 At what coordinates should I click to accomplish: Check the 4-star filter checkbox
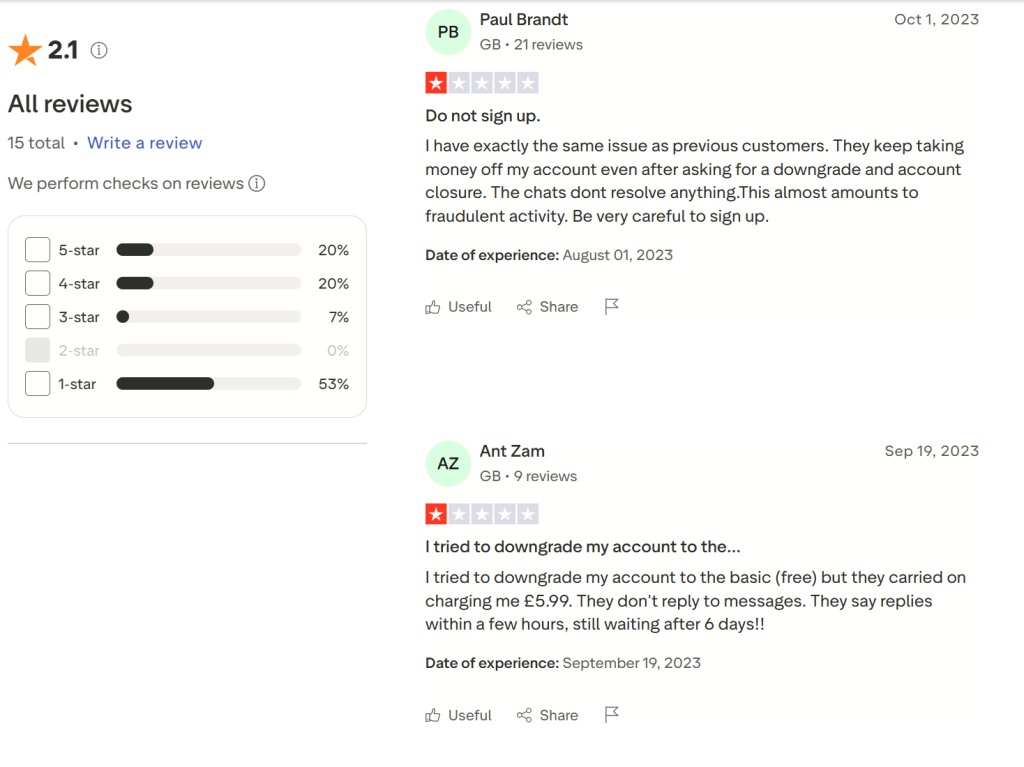click(38, 284)
